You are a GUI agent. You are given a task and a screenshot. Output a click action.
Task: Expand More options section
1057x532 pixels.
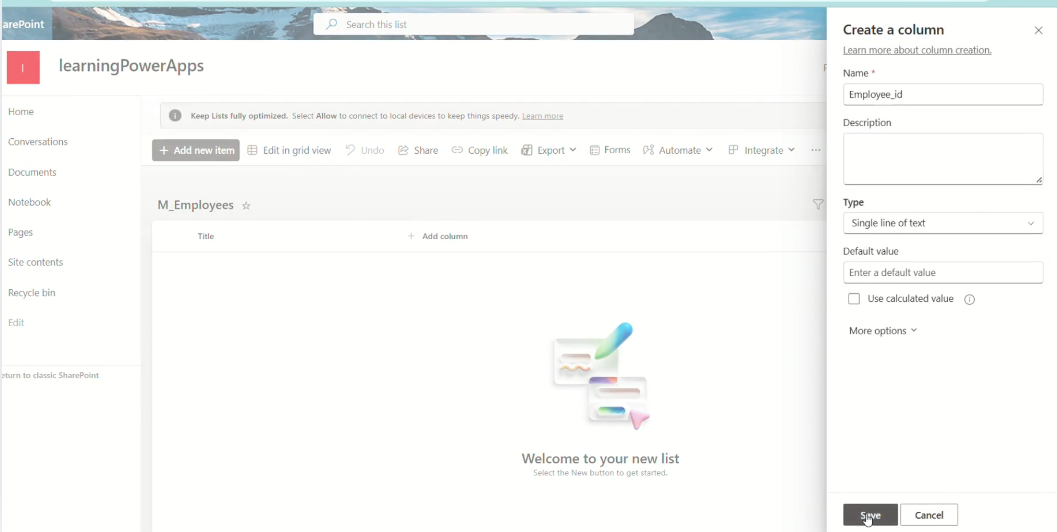(x=882, y=330)
